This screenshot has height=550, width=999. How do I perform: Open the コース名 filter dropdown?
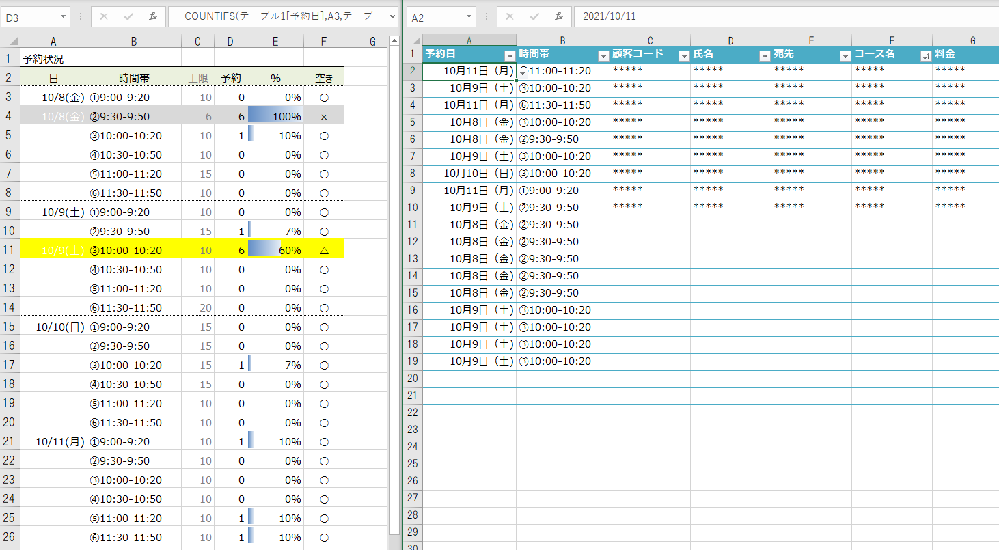click(x=926, y=56)
